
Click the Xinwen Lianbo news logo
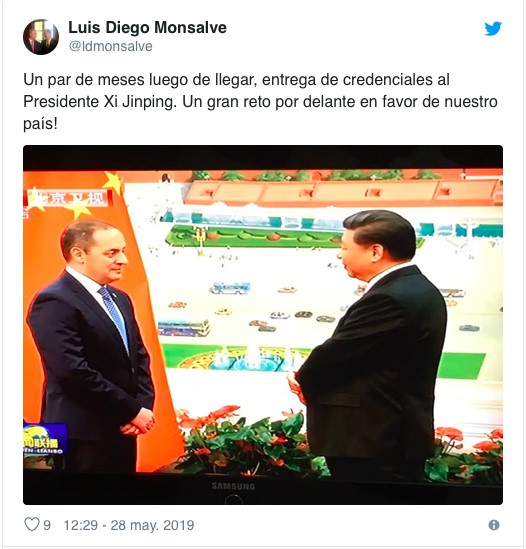pos(44,440)
